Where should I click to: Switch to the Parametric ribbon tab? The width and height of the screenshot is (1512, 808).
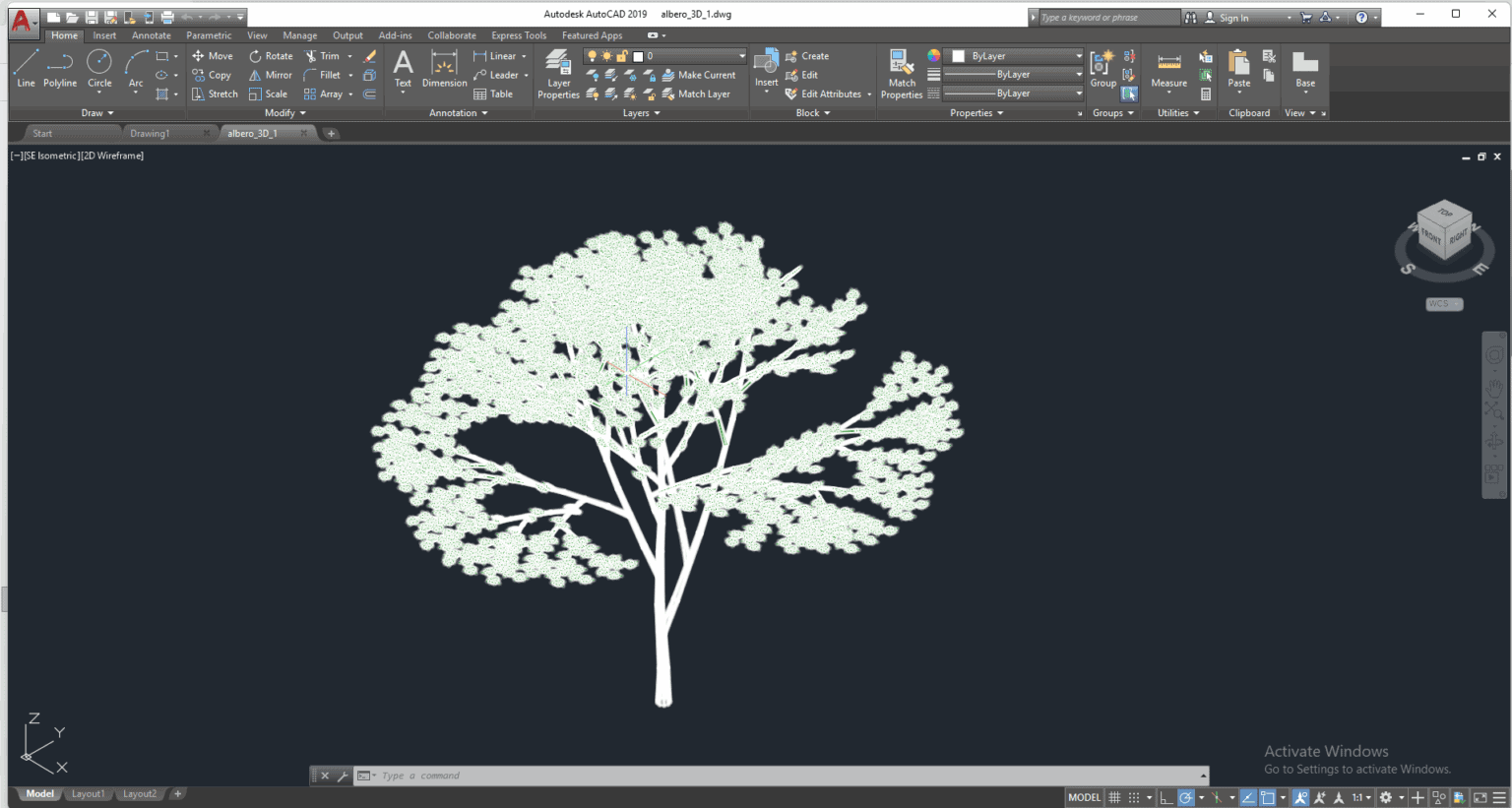[x=208, y=34]
